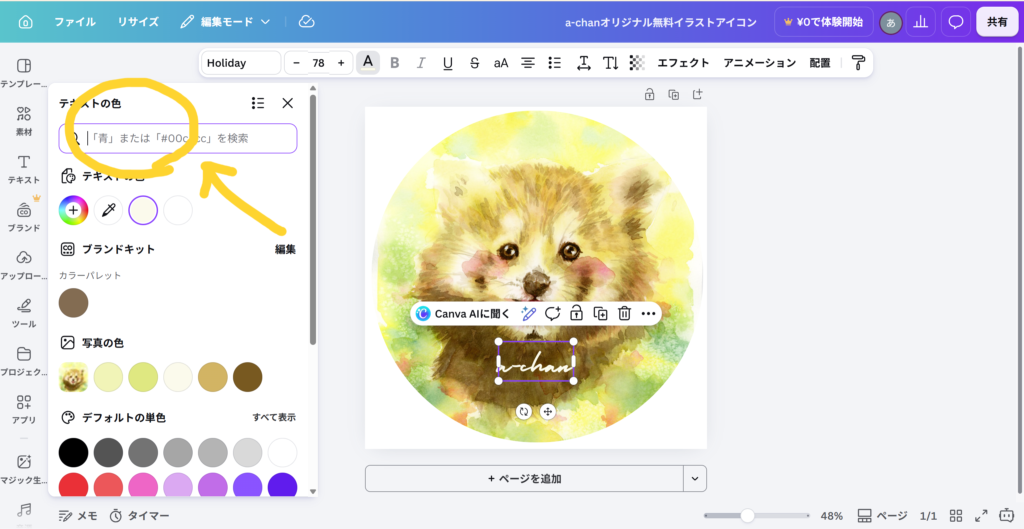
Task: Open the user avatar あ
Action: (x=890, y=23)
